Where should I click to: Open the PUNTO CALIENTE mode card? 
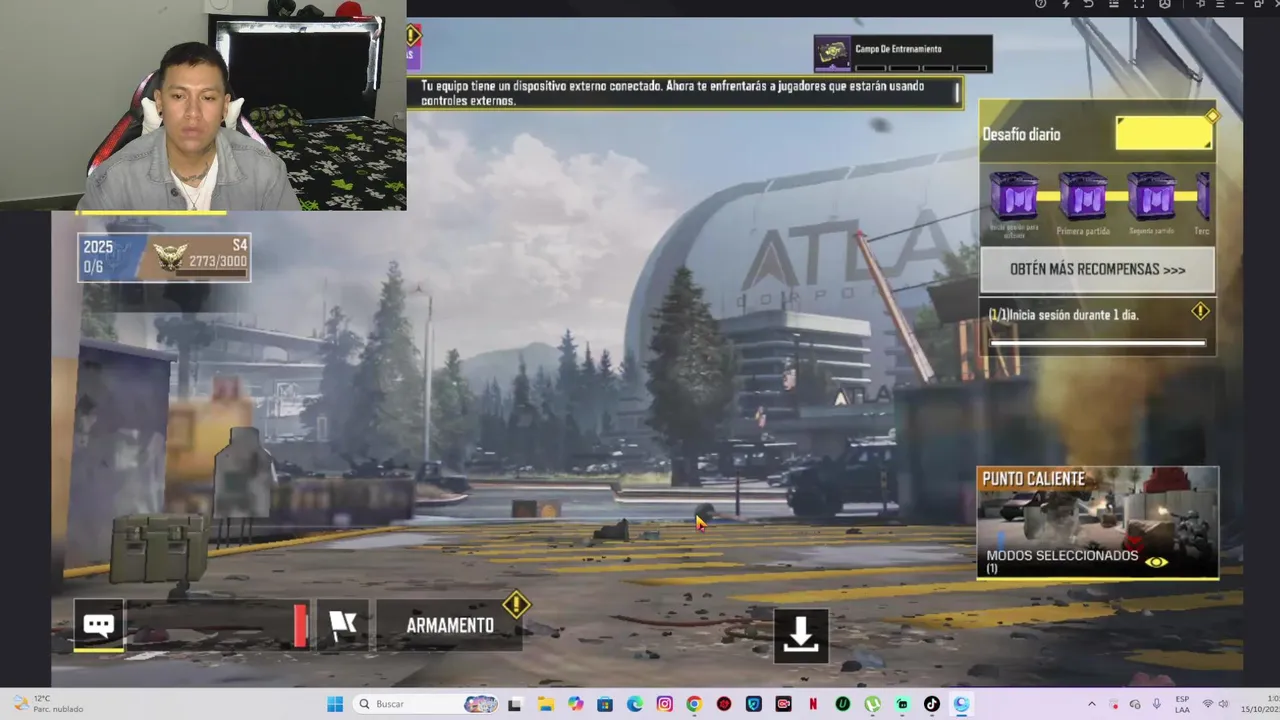point(1097,522)
